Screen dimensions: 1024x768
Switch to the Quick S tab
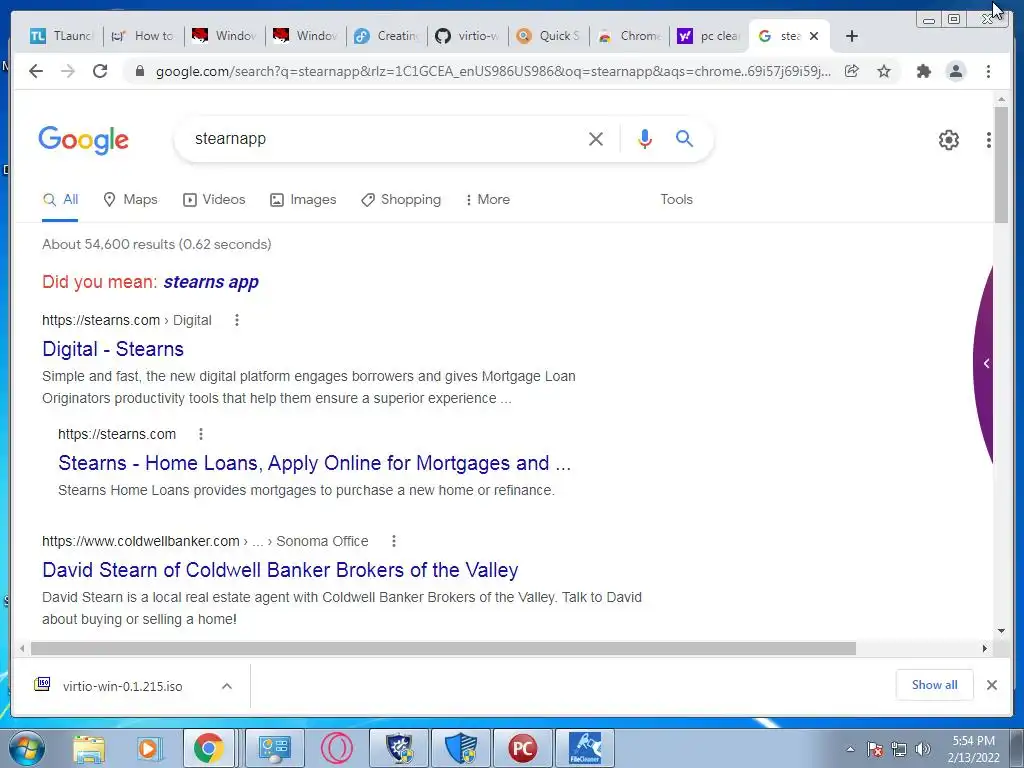(x=549, y=36)
